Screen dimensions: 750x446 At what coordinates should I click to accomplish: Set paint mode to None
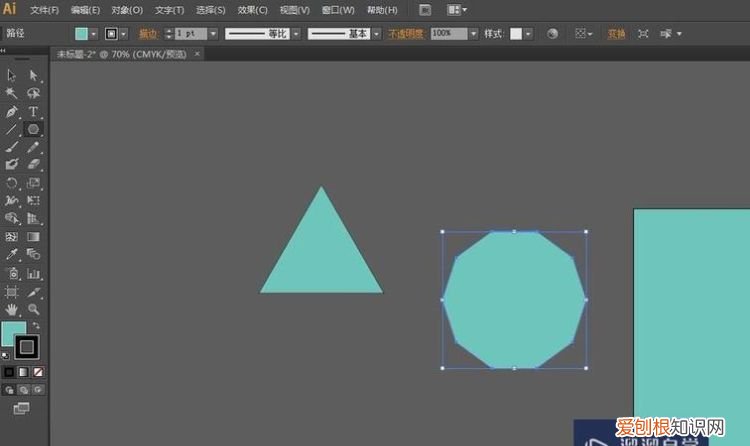click(38, 372)
